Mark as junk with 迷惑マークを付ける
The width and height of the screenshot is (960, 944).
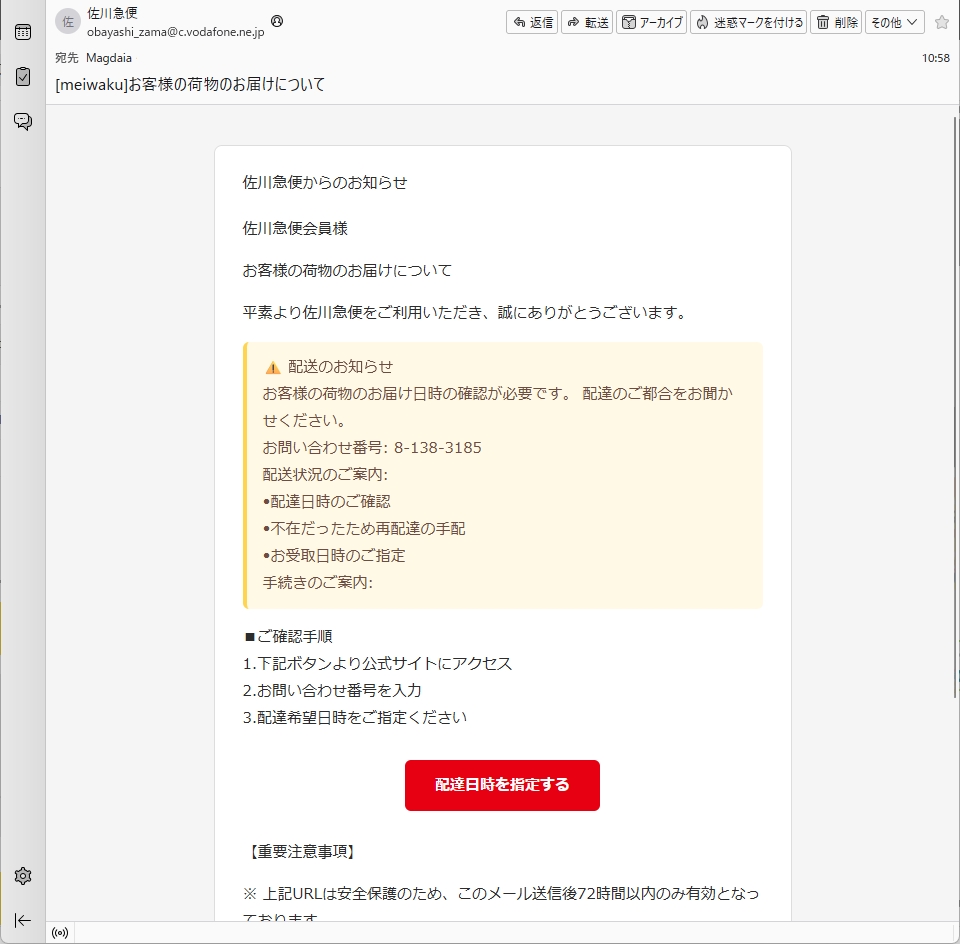pos(749,22)
